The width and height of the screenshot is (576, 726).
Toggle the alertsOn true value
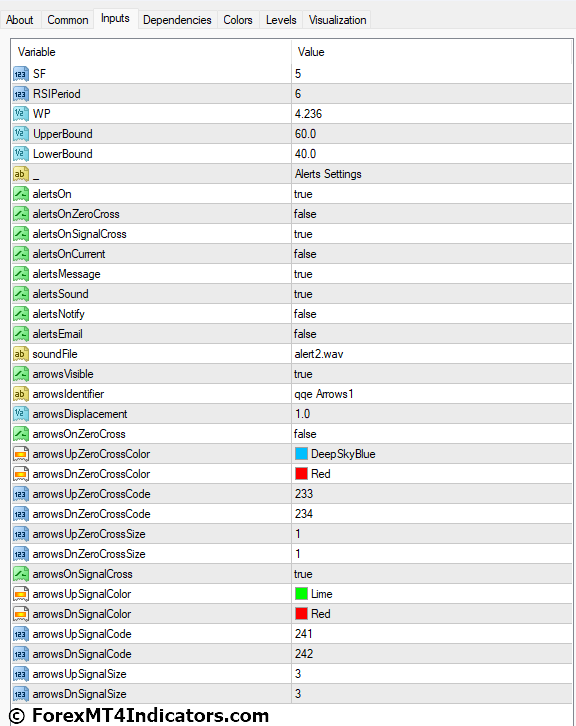click(303, 194)
